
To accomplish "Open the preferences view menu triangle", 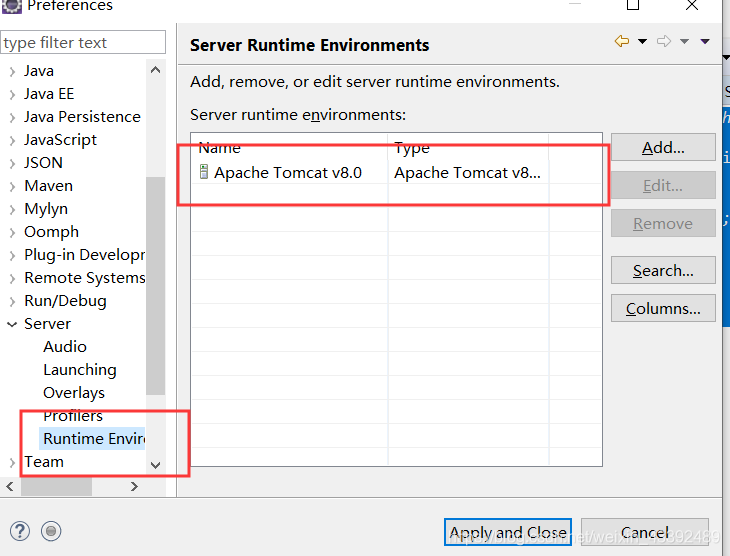I will 705,41.
